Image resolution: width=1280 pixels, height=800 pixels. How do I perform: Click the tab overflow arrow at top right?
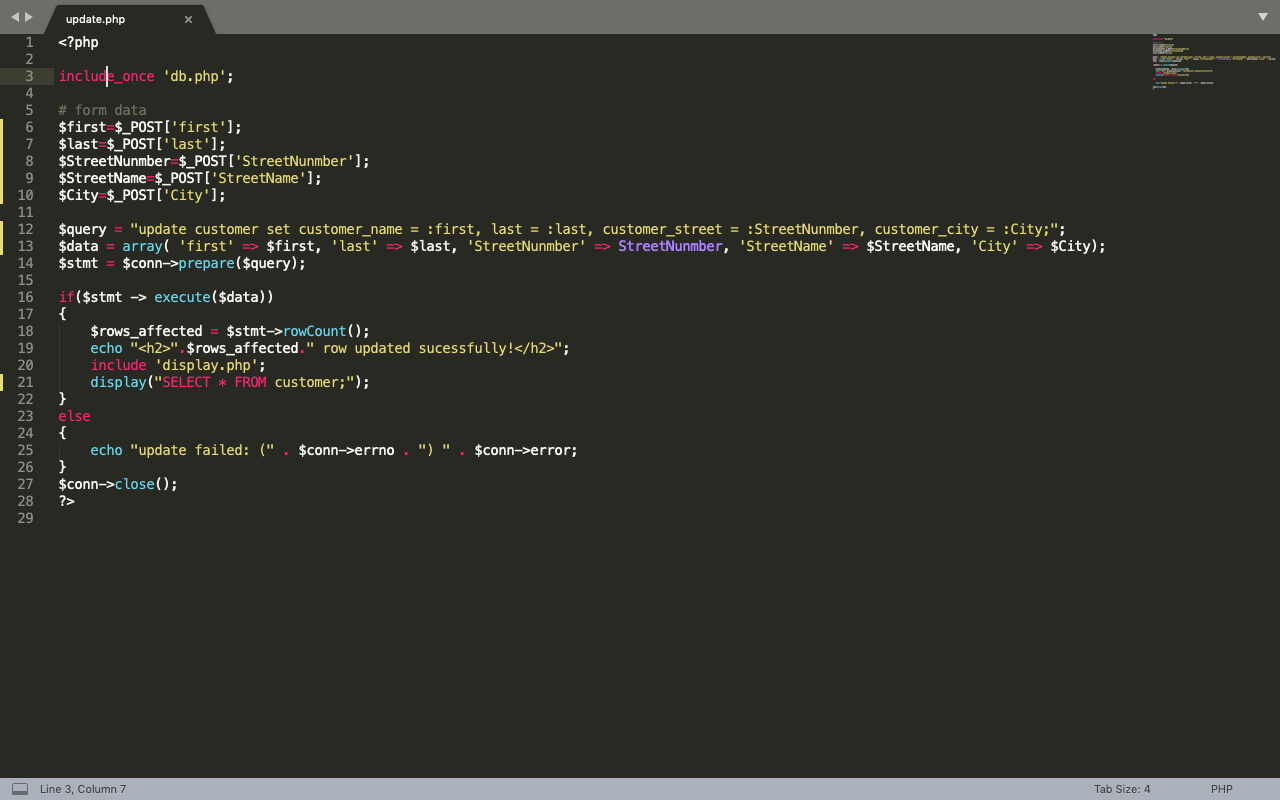click(x=1262, y=17)
